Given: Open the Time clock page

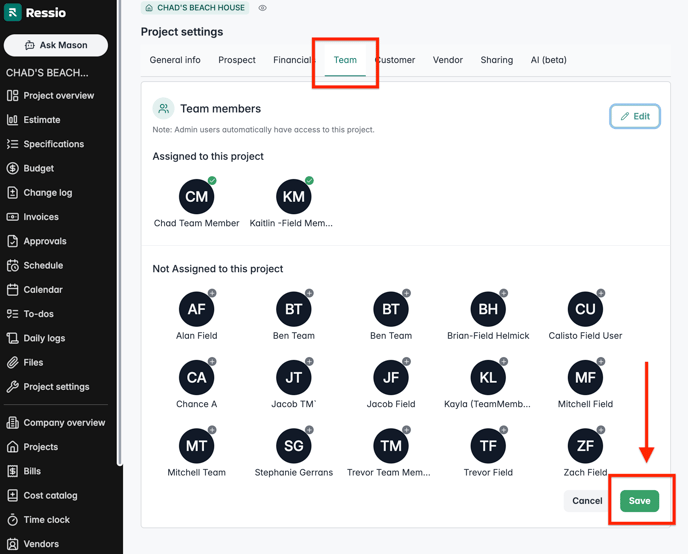Looking at the screenshot, I should coord(46,520).
